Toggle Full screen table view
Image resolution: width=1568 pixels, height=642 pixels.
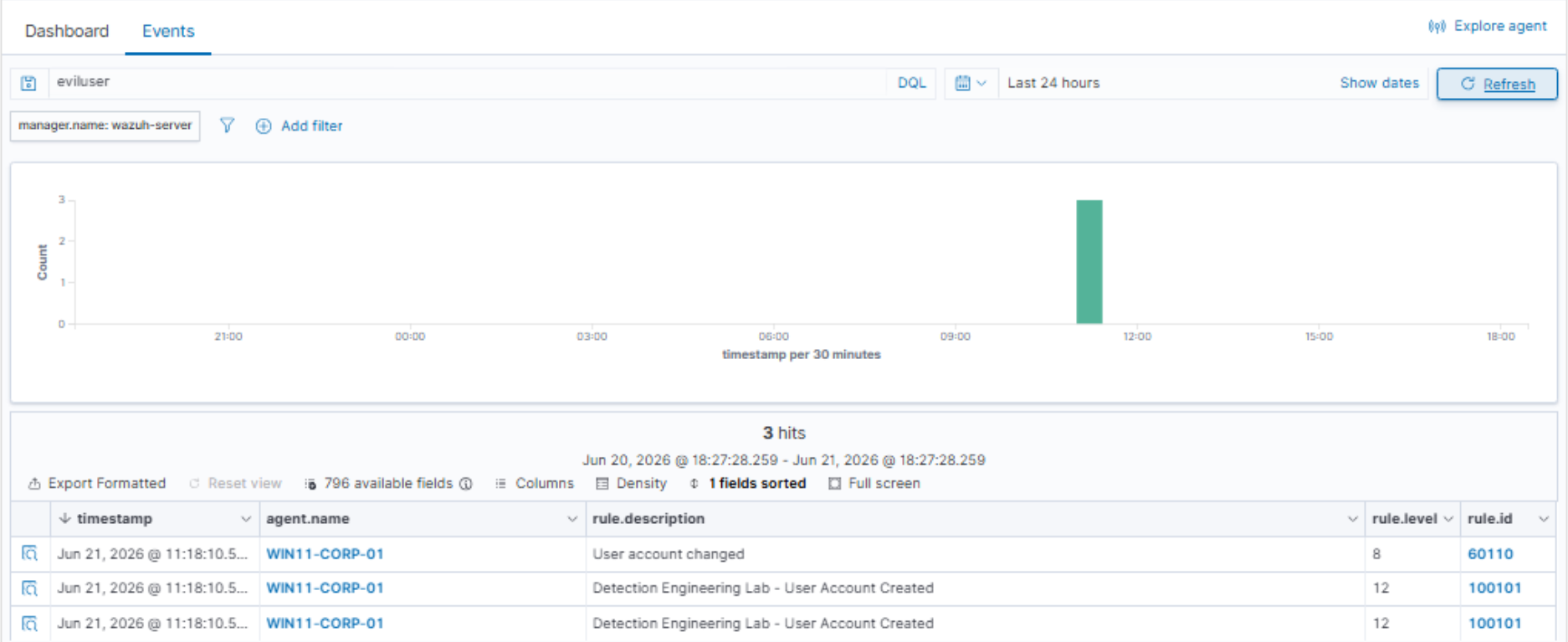tap(874, 484)
